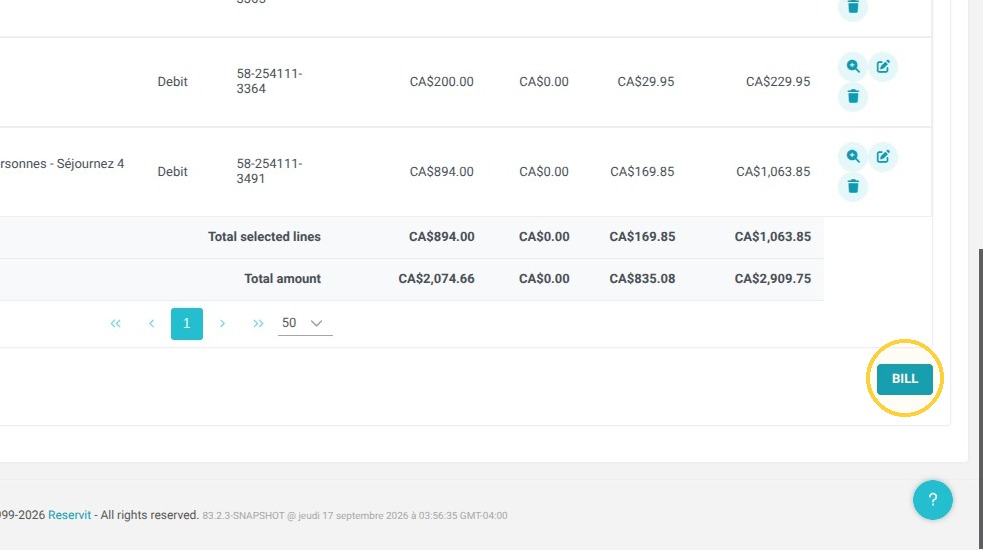The image size is (983, 550).
Task: Click the 'rsonnes - Séjournez 4' description text
Action: [x=62, y=164]
